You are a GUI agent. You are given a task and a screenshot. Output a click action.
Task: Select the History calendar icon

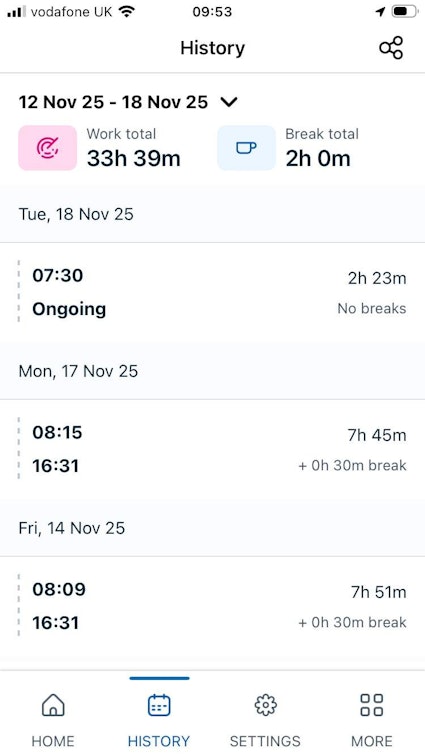(159, 705)
